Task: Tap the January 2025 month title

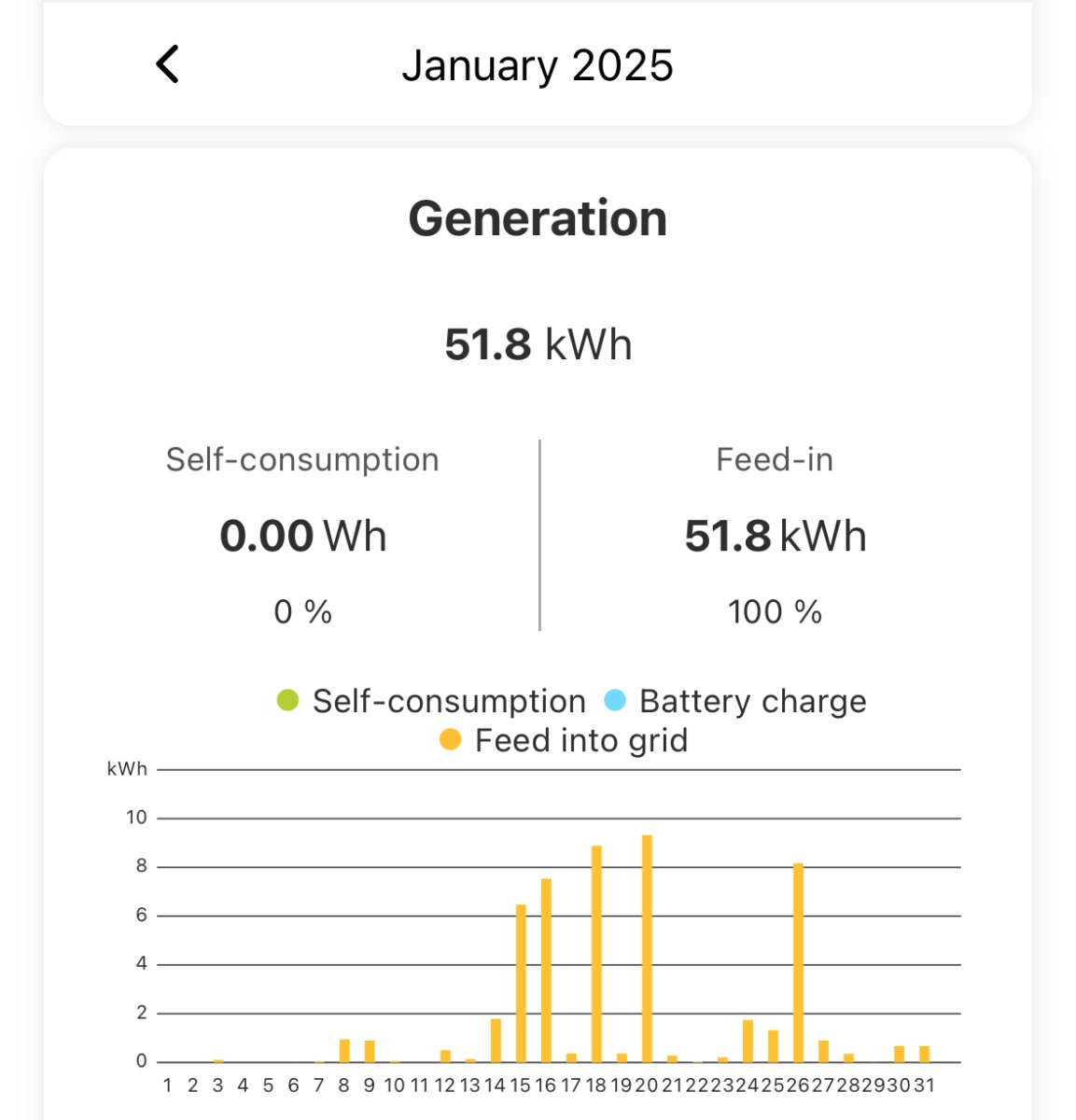Action: point(538,65)
